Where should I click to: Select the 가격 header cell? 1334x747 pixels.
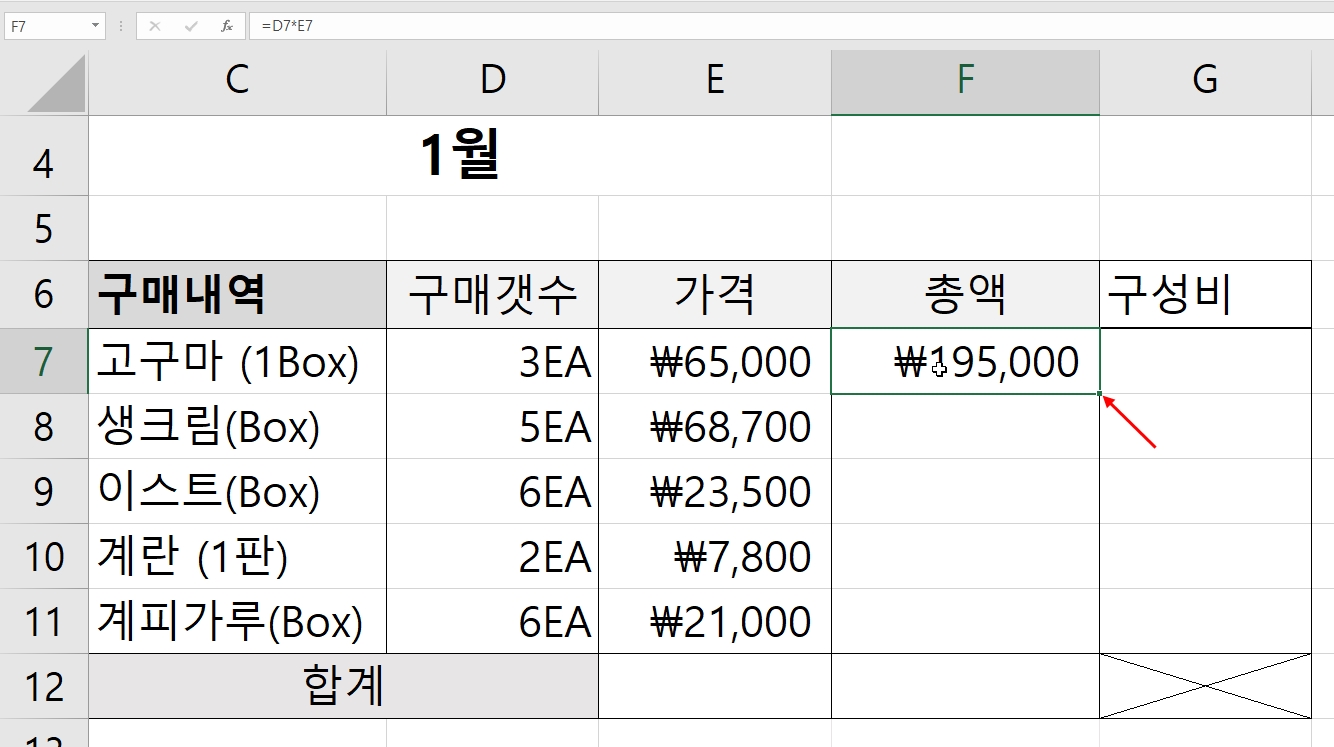pyautogui.click(x=715, y=294)
